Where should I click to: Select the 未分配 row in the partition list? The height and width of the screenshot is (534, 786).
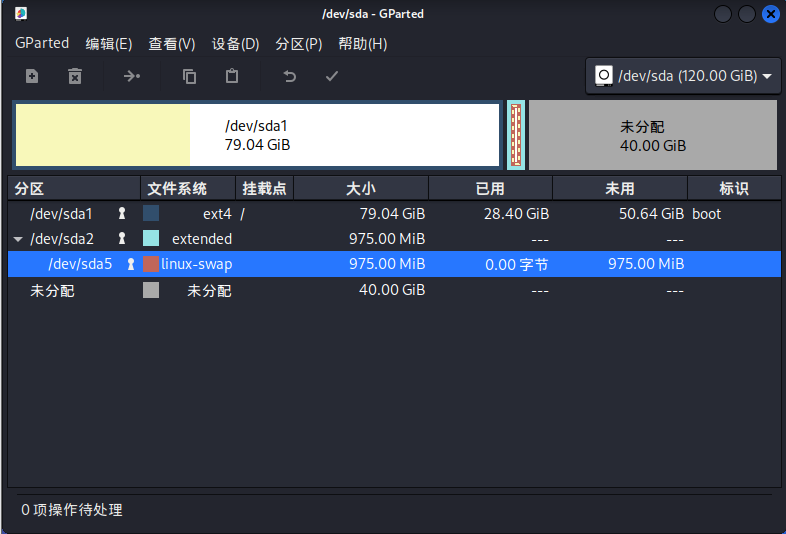coord(395,290)
